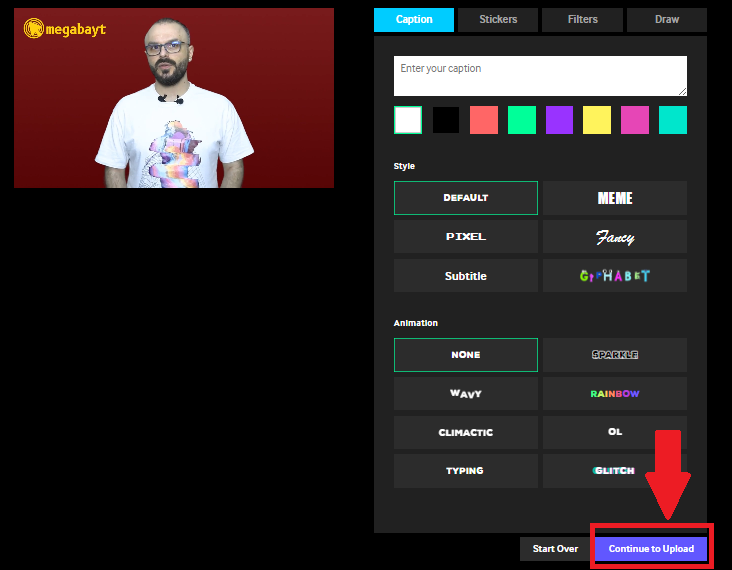Viewport: 732px width, 570px height.
Task: Choose the Pixel caption style
Action: (466, 237)
